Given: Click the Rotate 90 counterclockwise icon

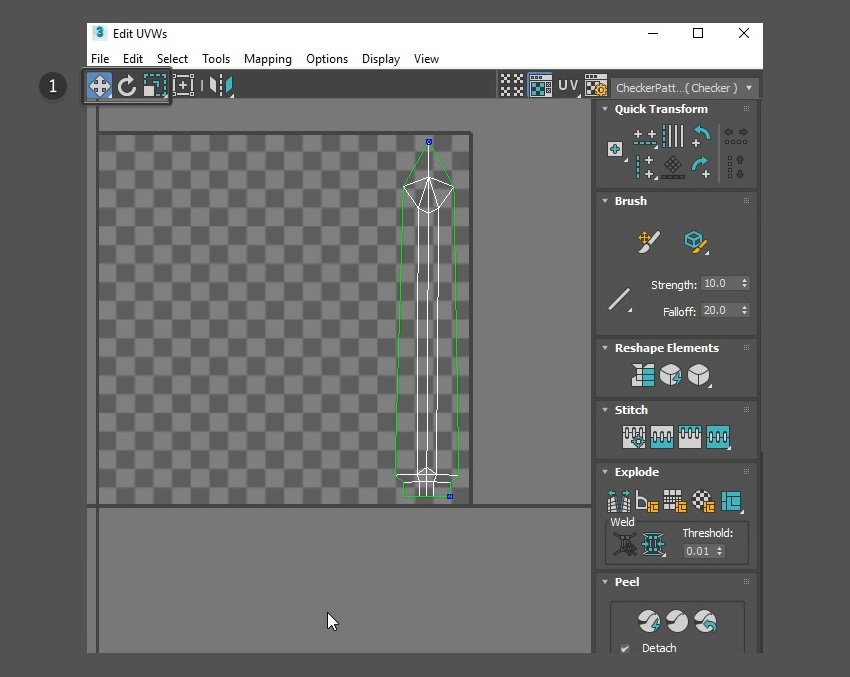Looking at the screenshot, I should [x=702, y=135].
